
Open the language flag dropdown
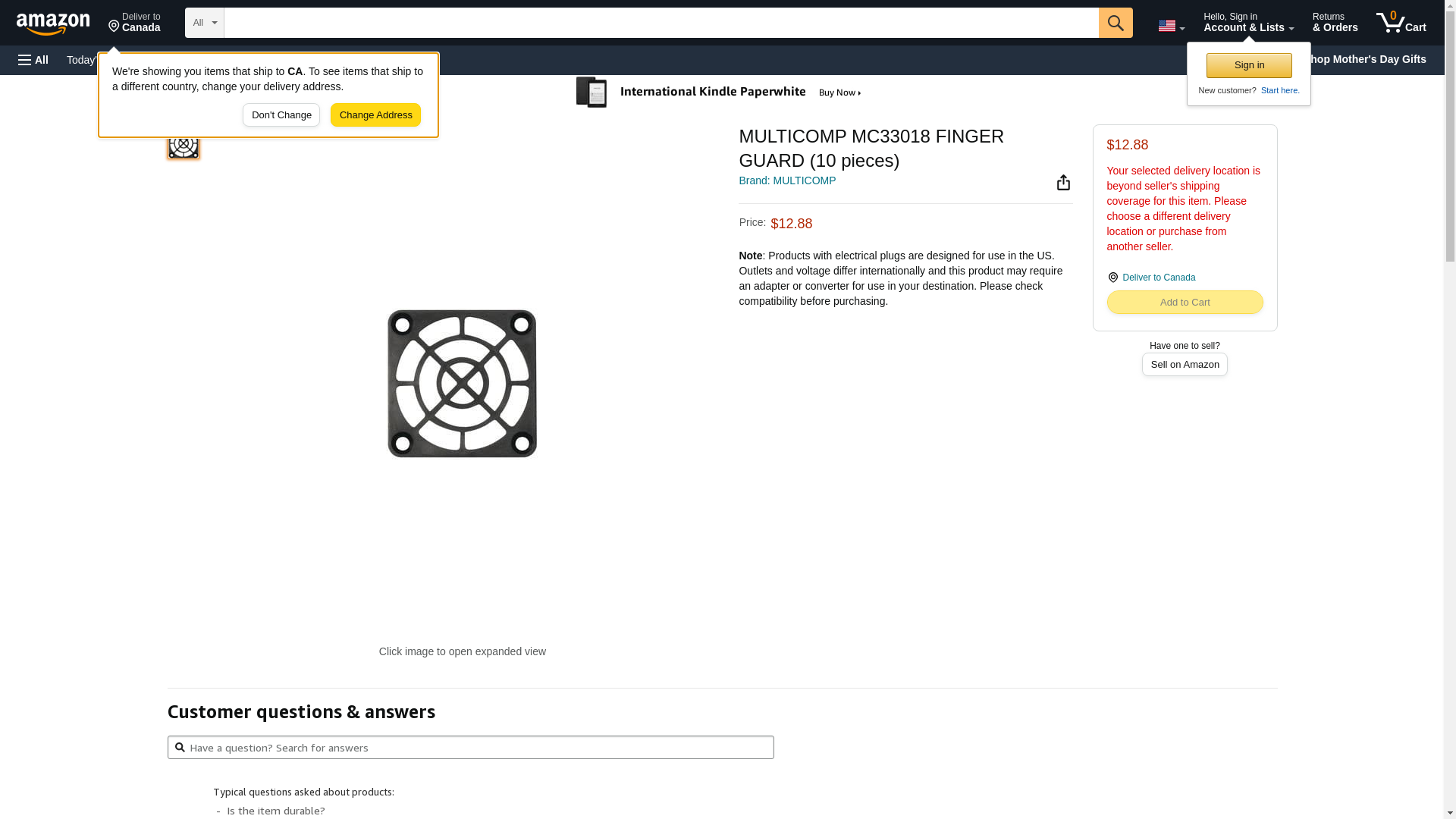(1171, 27)
